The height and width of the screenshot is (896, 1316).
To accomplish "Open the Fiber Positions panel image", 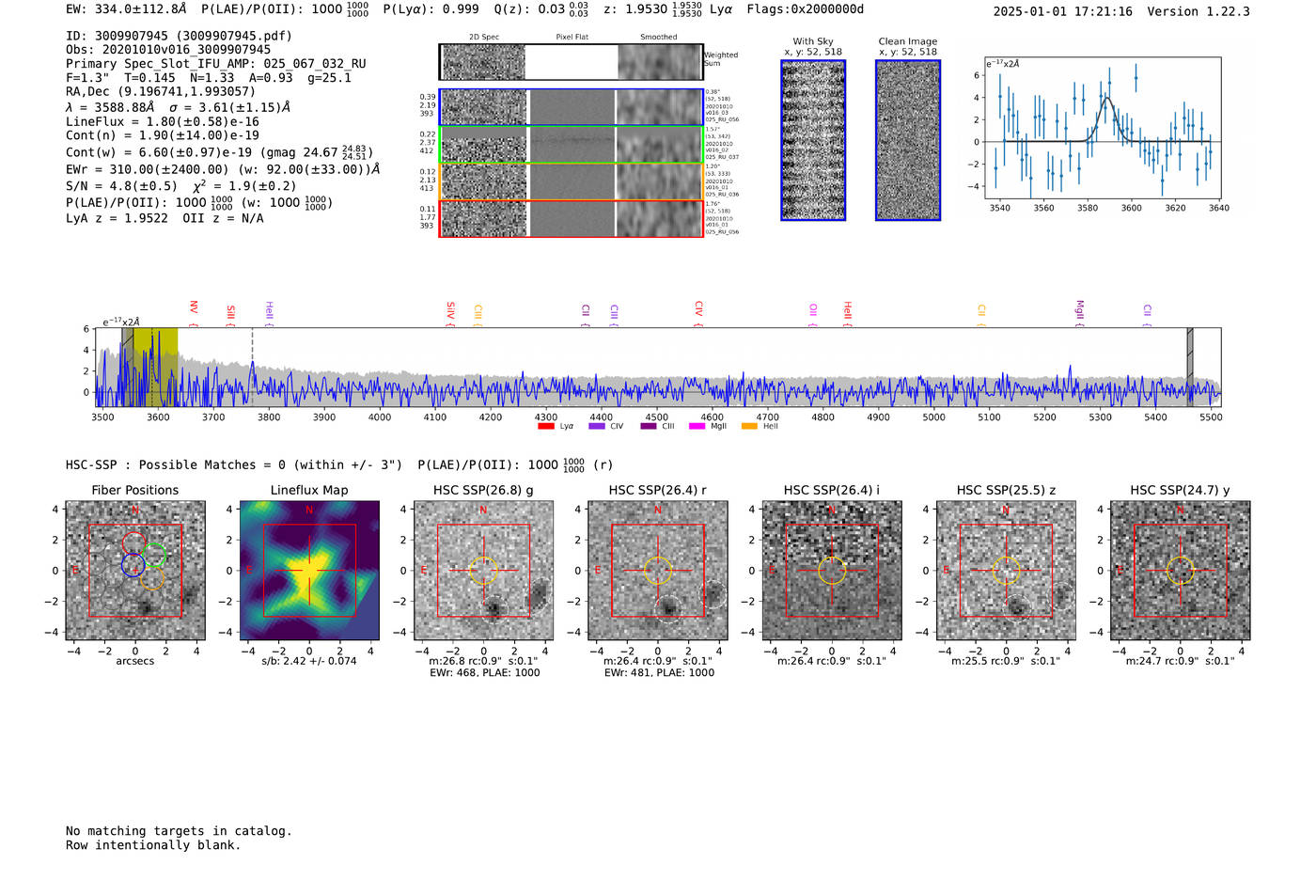I will [x=135, y=571].
